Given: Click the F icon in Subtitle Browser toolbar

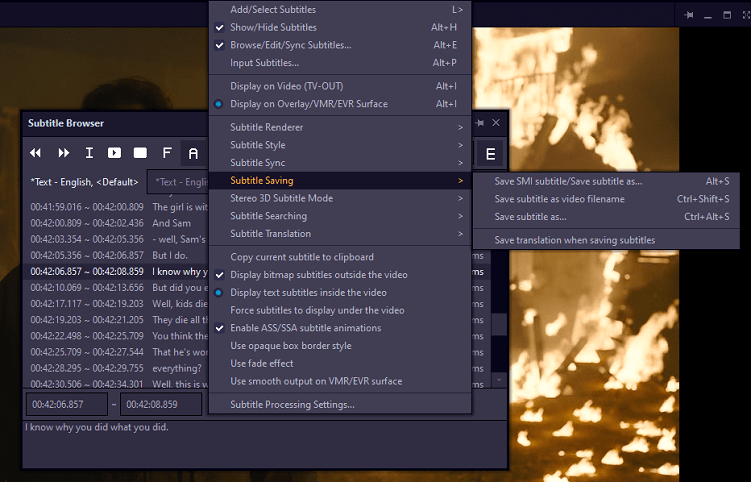Looking at the screenshot, I should pyautogui.click(x=167, y=153).
